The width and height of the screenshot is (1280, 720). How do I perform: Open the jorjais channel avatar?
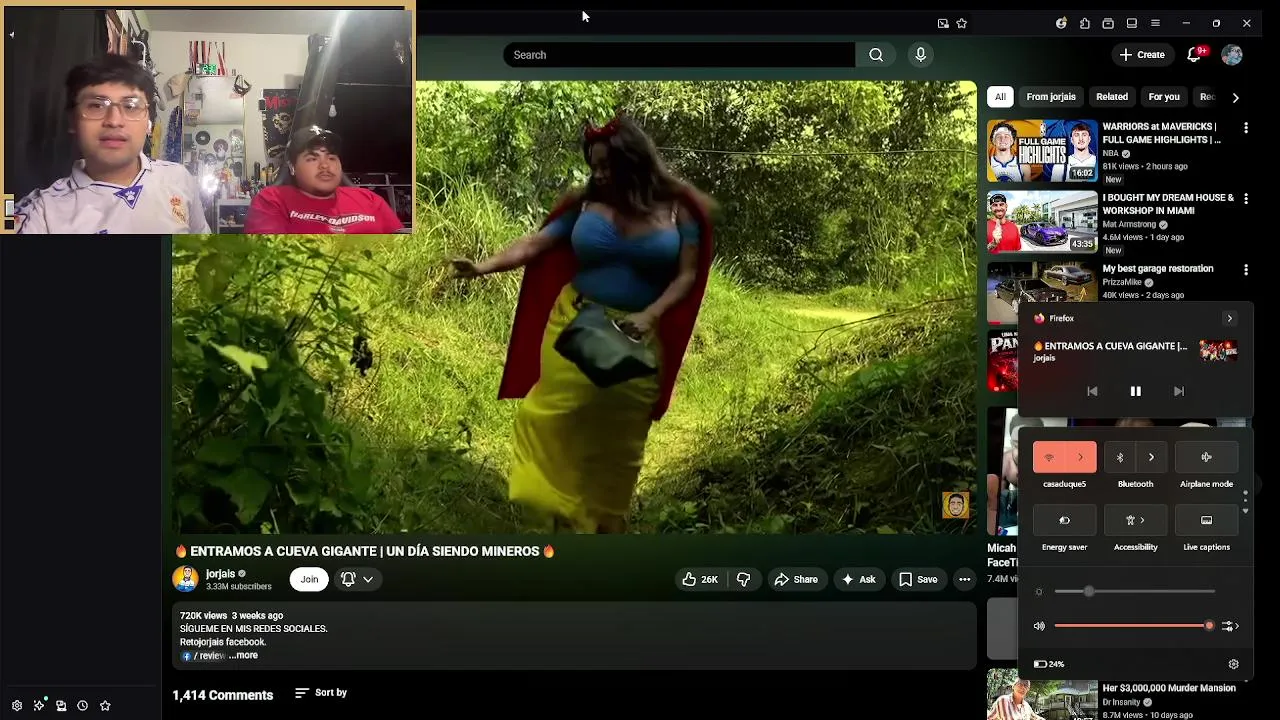pos(185,579)
